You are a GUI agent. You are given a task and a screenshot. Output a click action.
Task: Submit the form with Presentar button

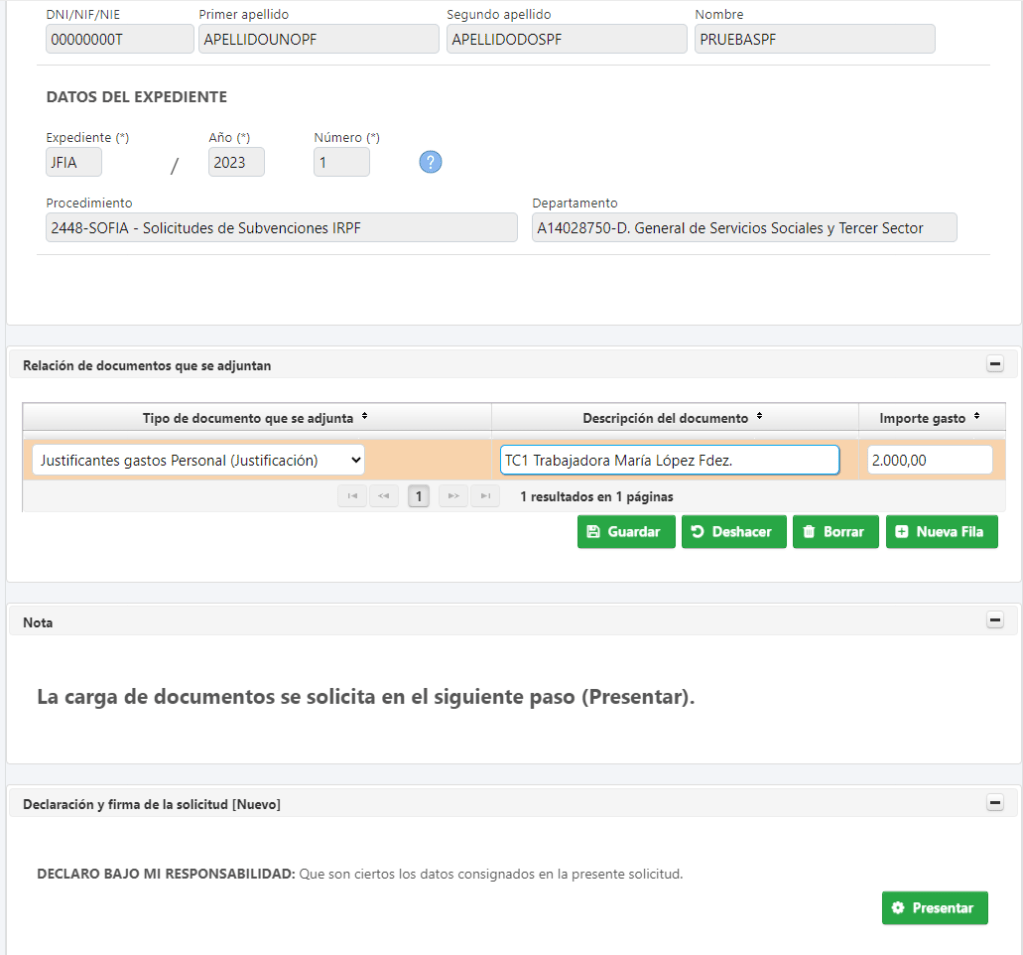pos(934,908)
